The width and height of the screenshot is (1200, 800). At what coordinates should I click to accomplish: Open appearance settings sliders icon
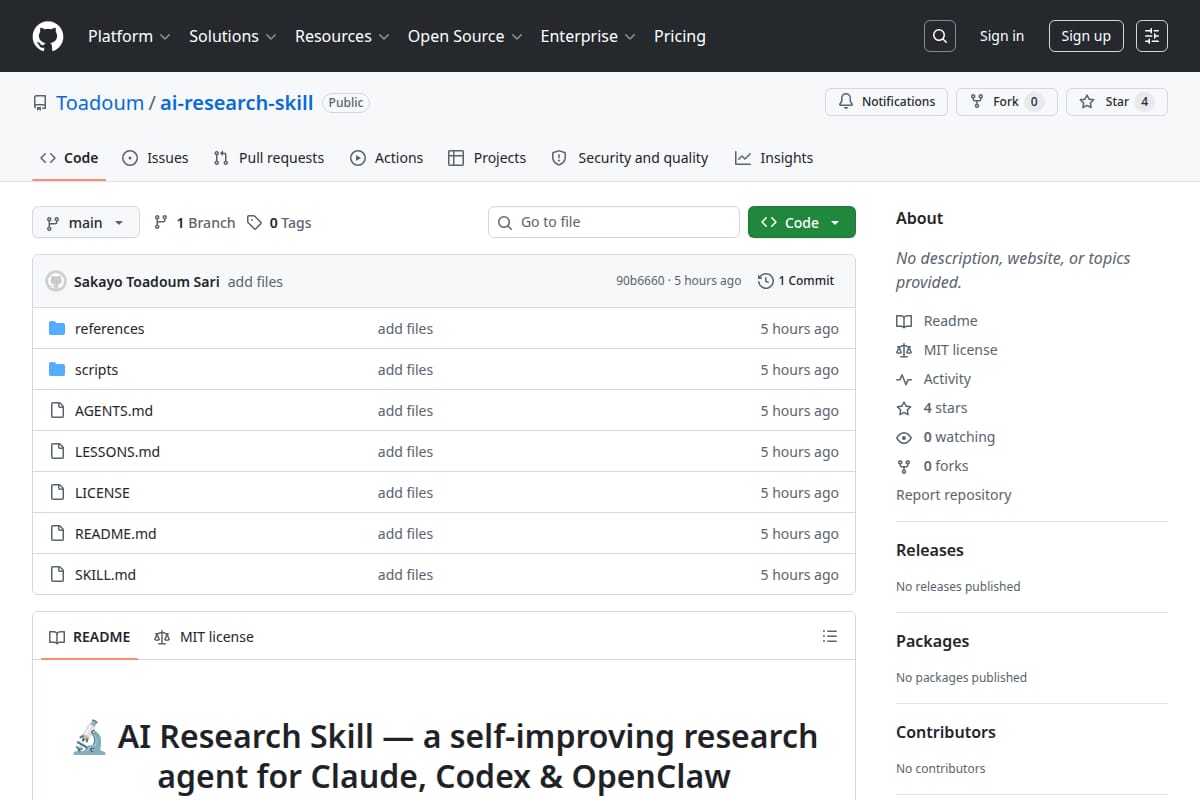coord(1152,36)
